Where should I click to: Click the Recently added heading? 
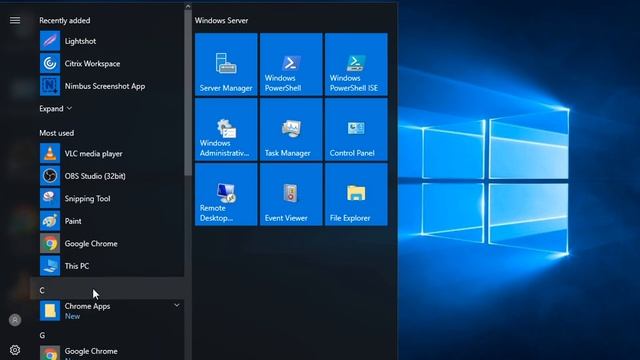pos(64,20)
